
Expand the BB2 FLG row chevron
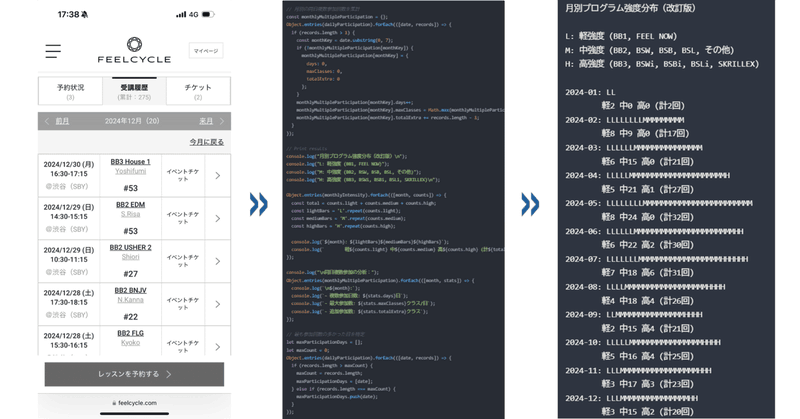pyautogui.click(x=218, y=347)
